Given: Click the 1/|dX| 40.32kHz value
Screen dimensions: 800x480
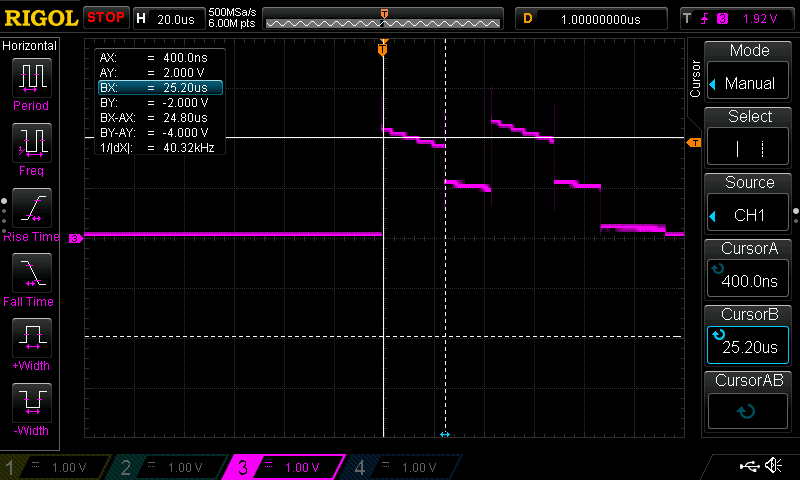Looking at the screenshot, I should point(188,148).
